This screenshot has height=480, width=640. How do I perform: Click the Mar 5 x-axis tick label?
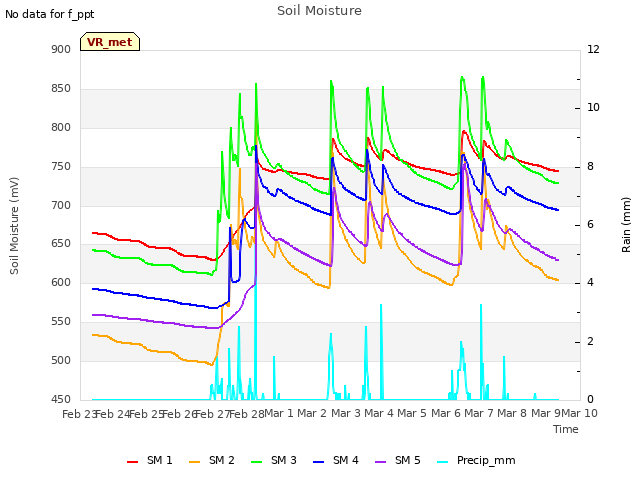click(412, 413)
